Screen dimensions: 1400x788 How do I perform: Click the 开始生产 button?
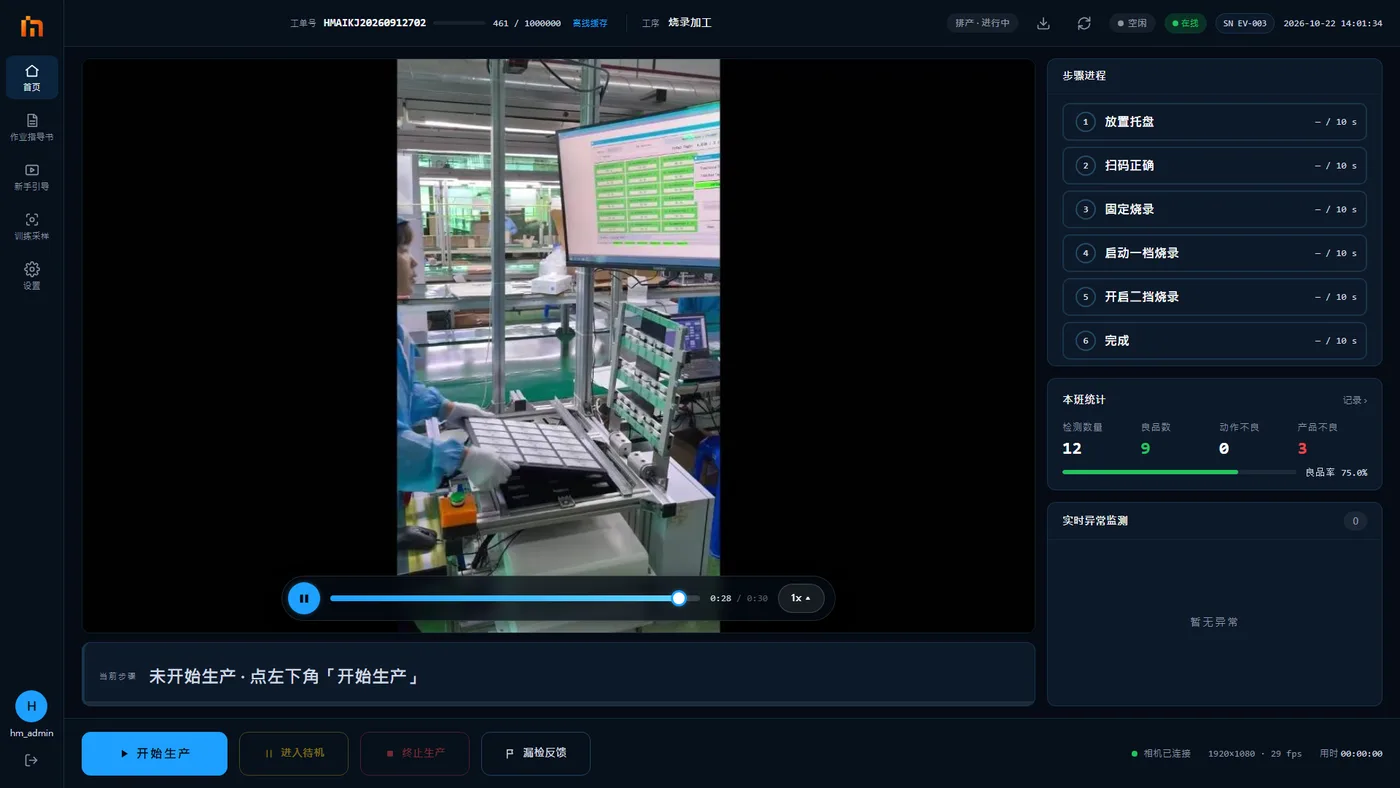154,753
